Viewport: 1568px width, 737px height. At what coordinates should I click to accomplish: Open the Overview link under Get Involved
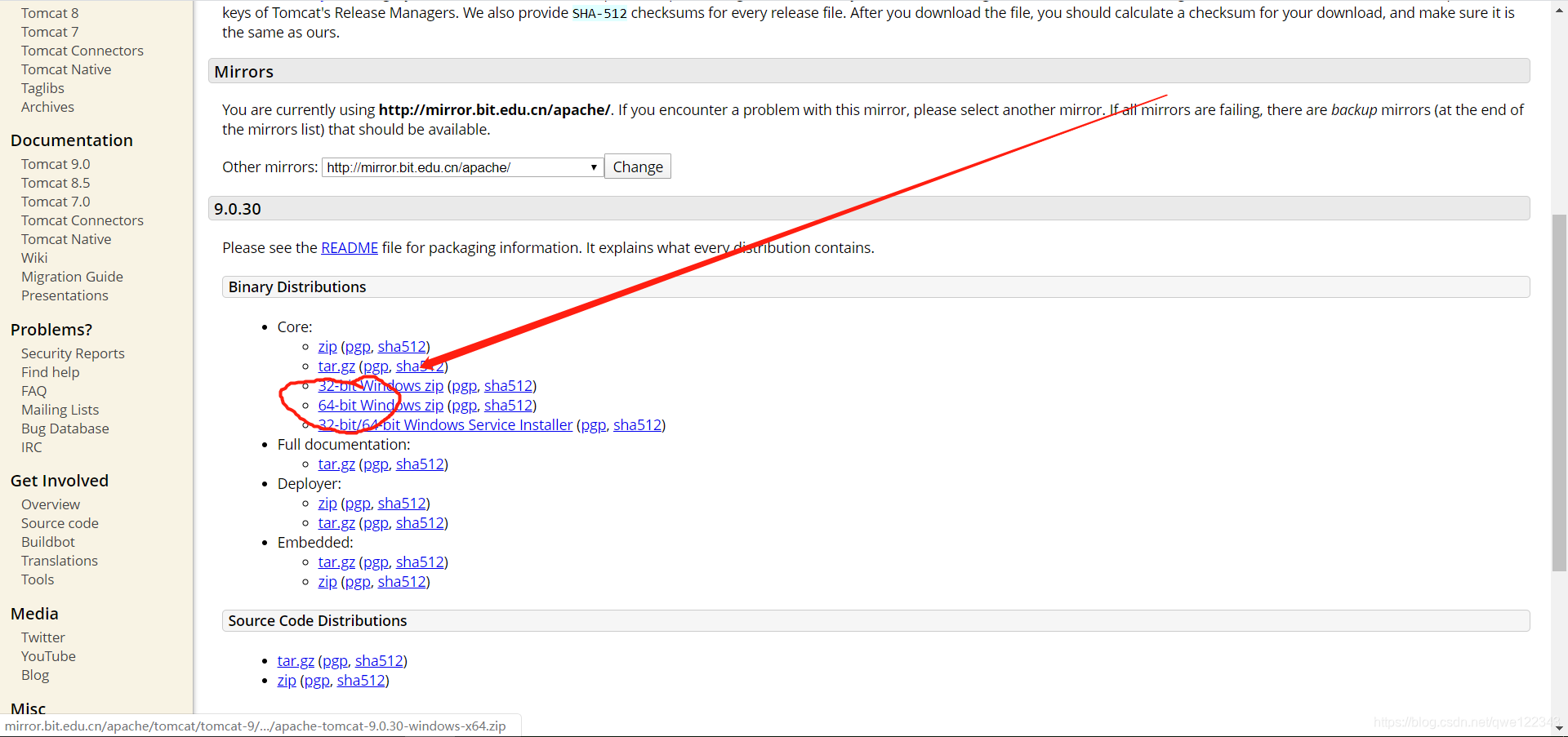51,504
